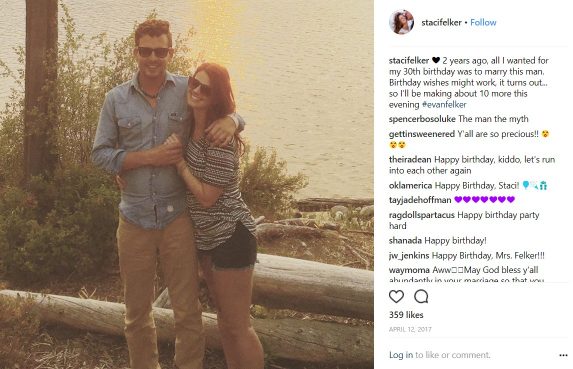Image resolution: width=573 pixels, height=369 pixels.
Task: Open the #evanfelker hashtag
Action: pyautogui.click(x=444, y=104)
